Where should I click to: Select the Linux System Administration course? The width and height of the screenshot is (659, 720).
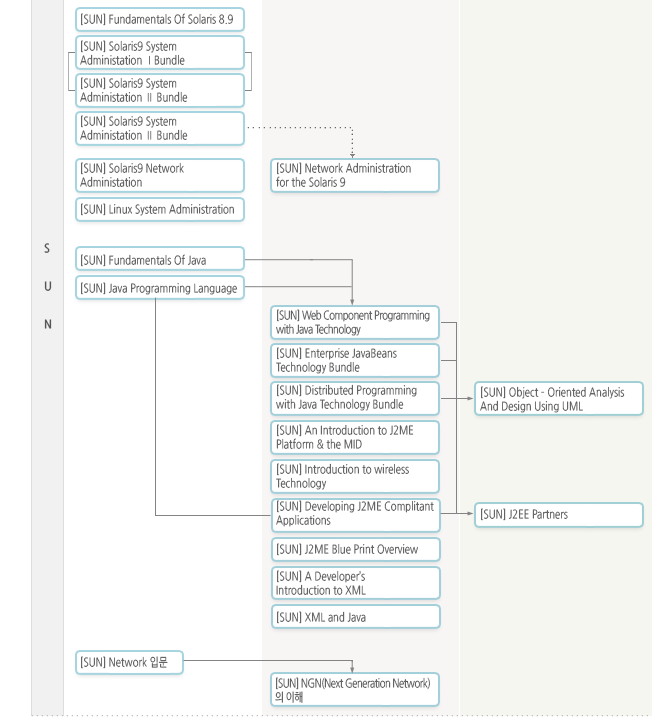point(160,210)
